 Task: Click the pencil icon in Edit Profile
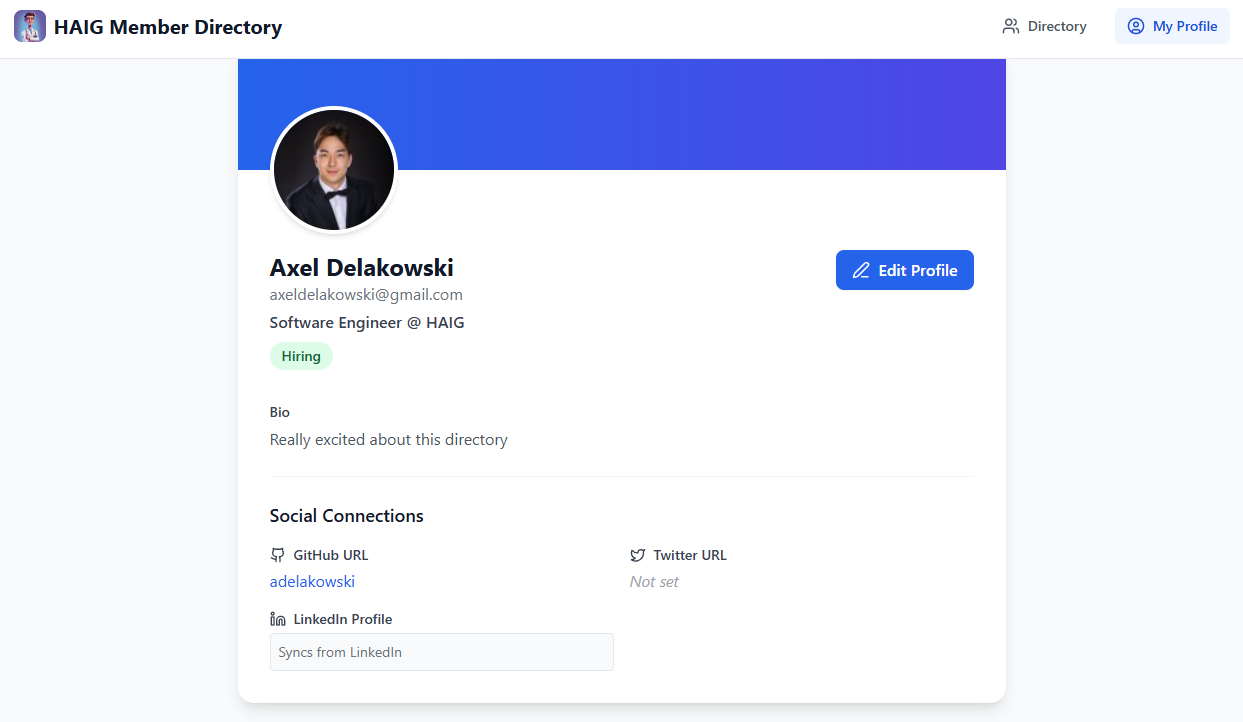(861, 270)
